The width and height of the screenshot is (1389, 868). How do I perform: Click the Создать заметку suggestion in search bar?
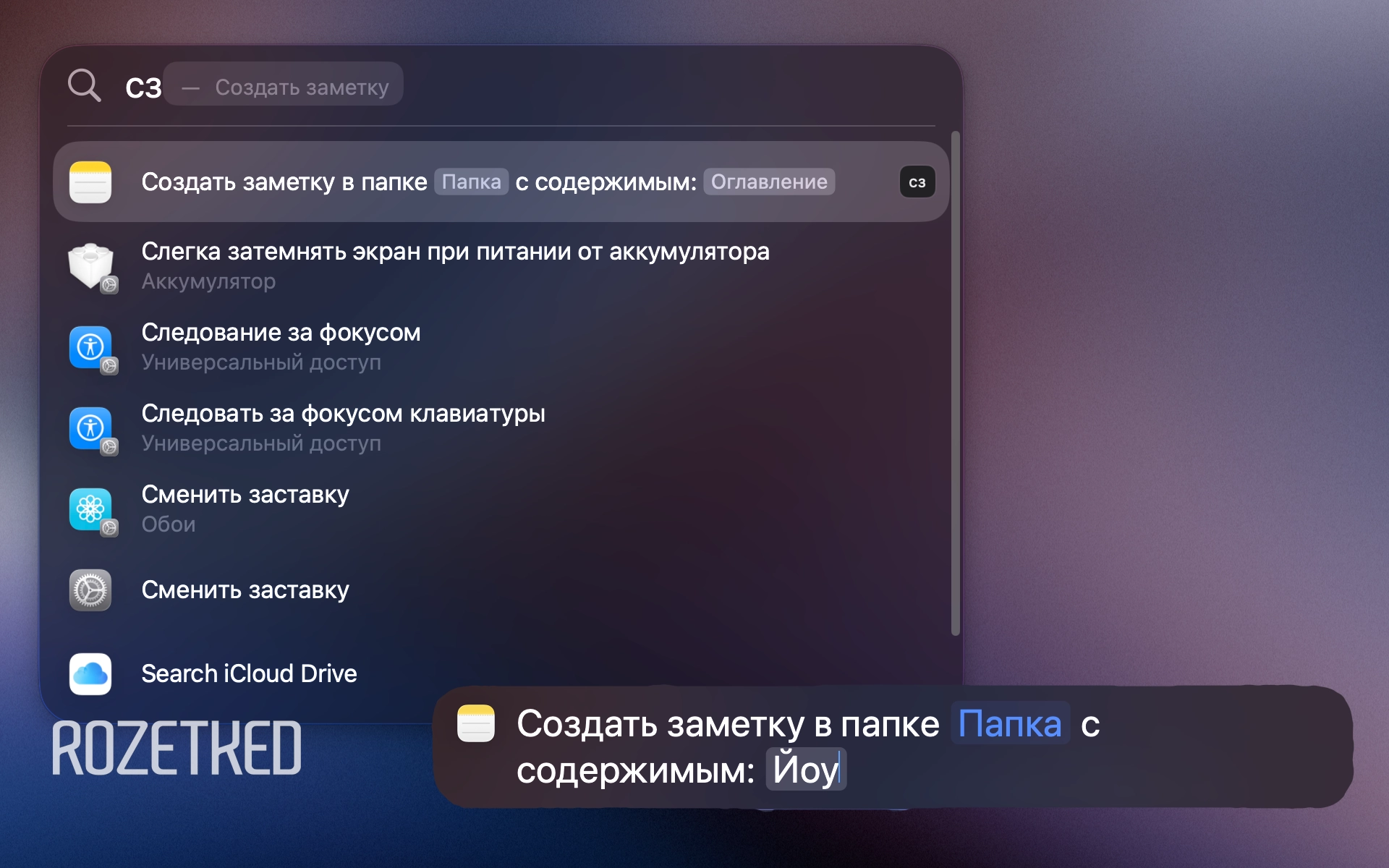[x=284, y=84]
